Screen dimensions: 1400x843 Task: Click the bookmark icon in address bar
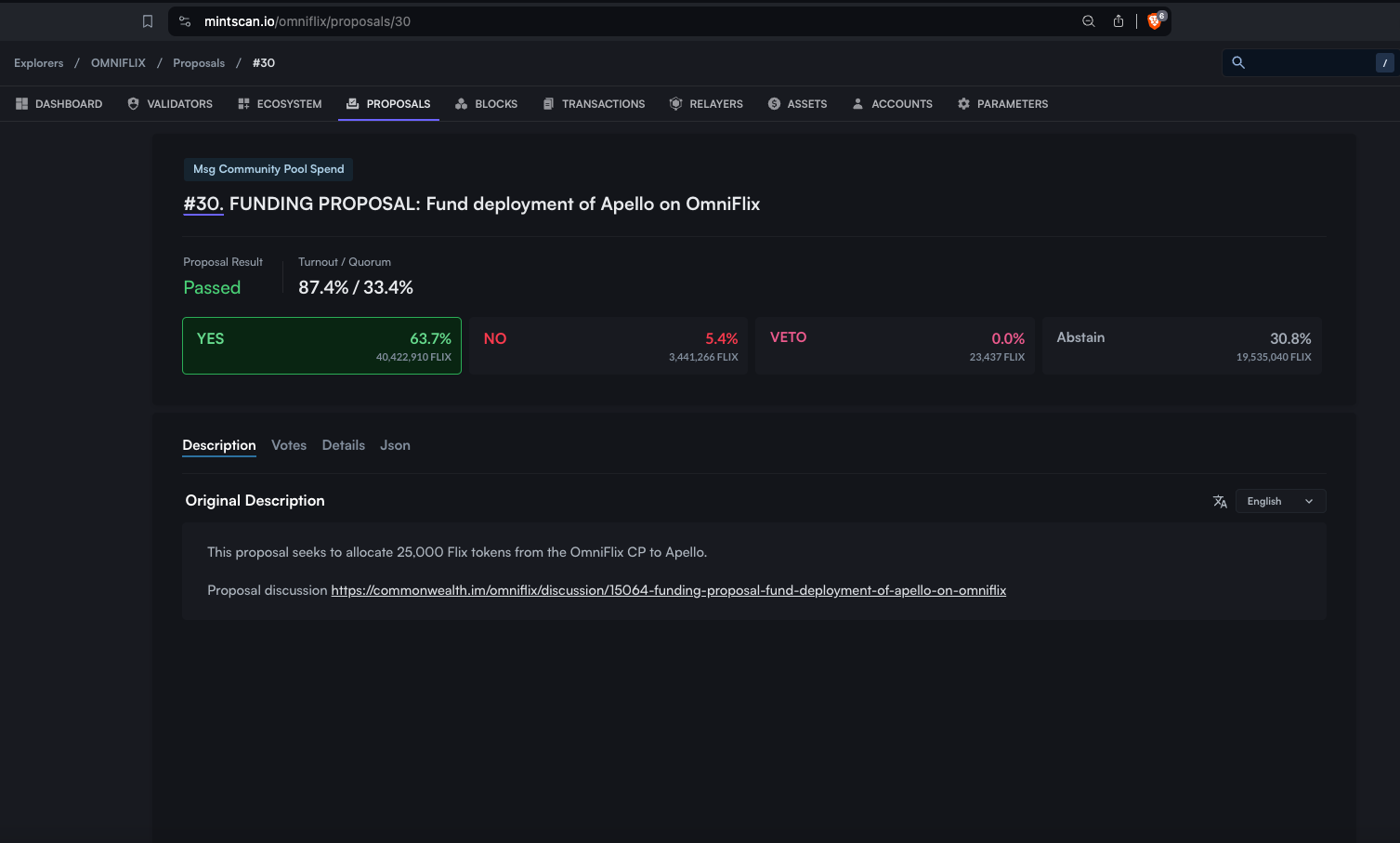coord(147,21)
